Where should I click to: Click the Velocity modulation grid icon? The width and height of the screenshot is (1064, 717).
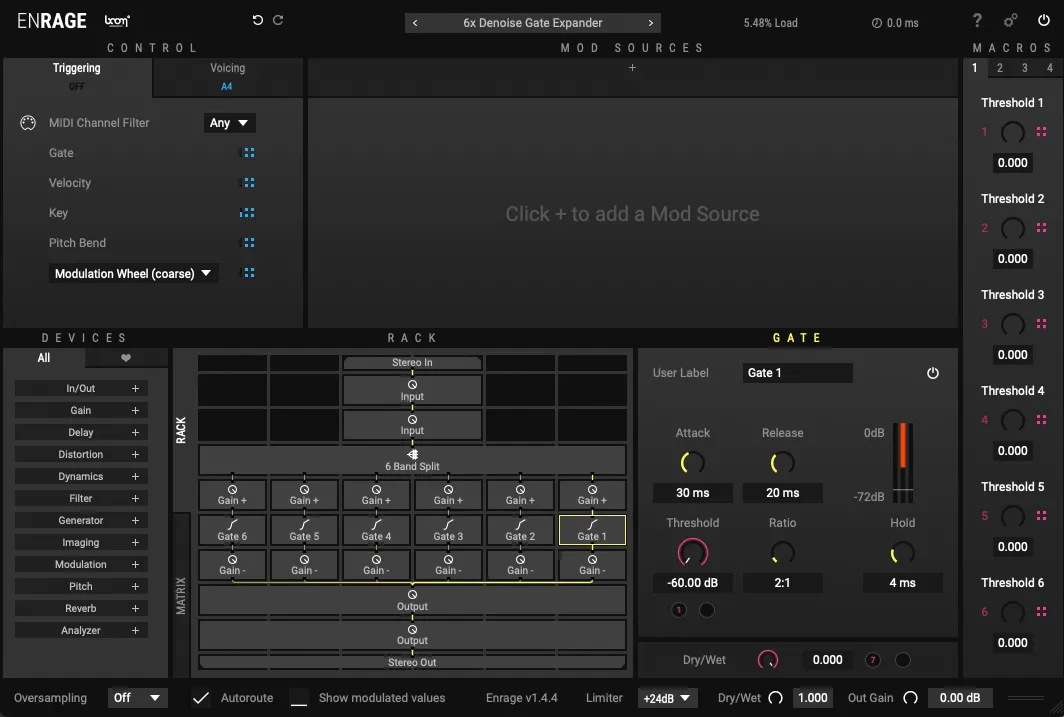click(249, 183)
